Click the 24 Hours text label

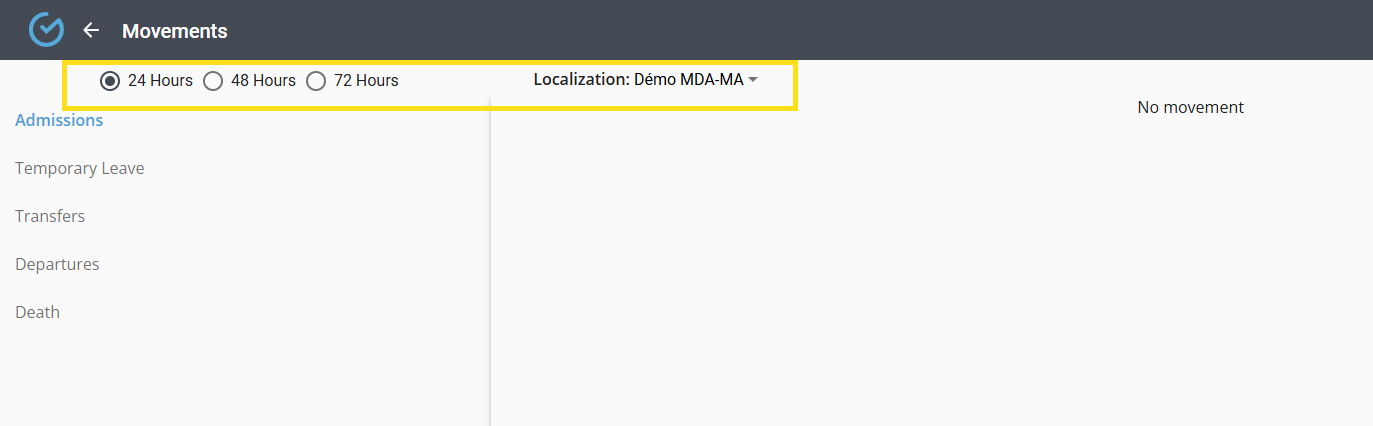point(160,81)
